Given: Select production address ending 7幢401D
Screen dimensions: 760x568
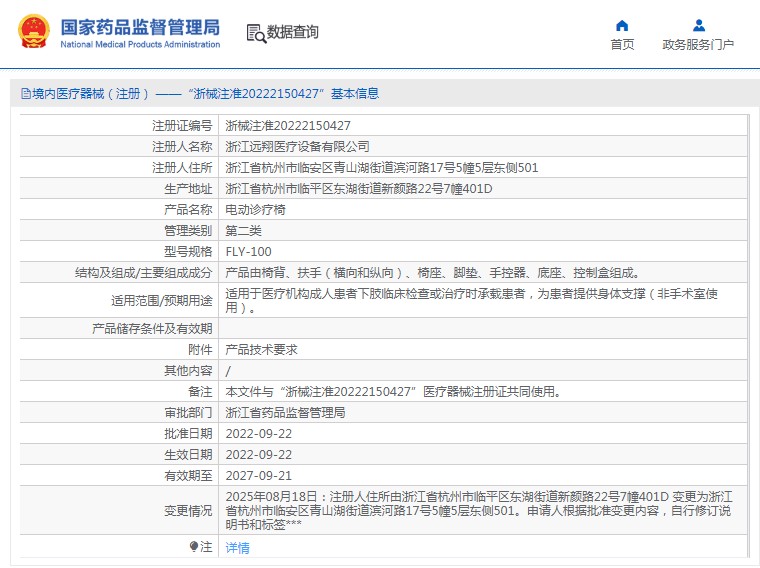Looking at the screenshot, I should click(359, 189).
